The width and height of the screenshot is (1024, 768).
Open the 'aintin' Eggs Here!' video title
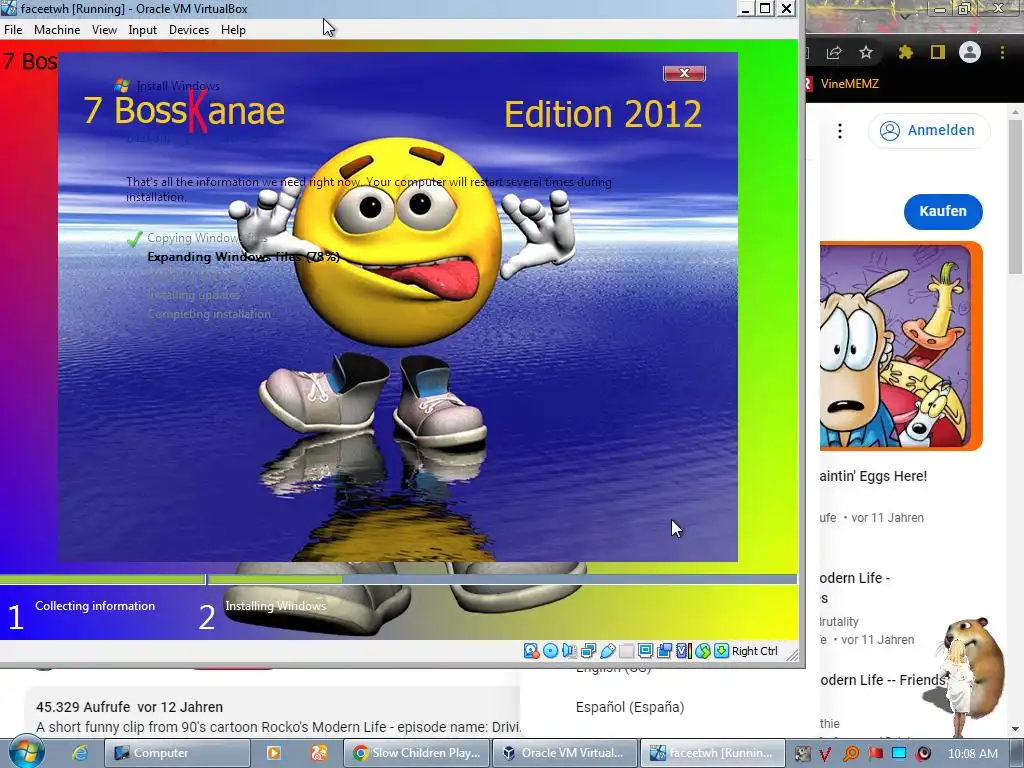tap(874, 476)
